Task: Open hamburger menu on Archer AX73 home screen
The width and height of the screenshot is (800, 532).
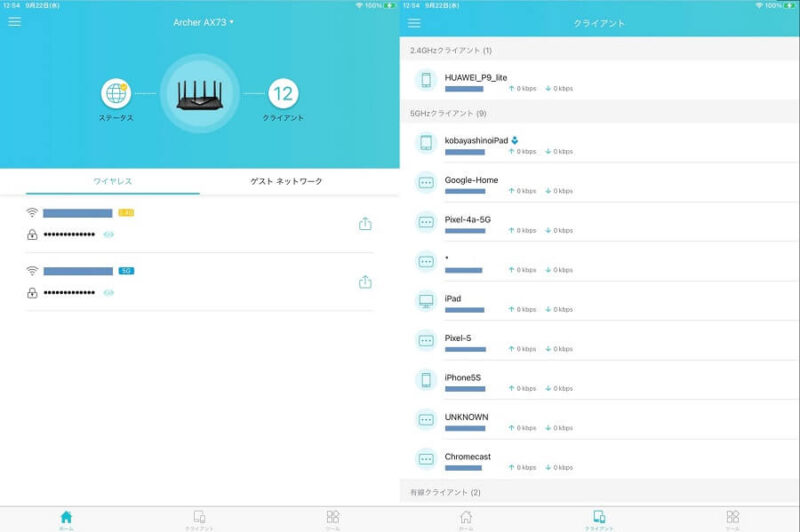Action: [x=15, y=21]
